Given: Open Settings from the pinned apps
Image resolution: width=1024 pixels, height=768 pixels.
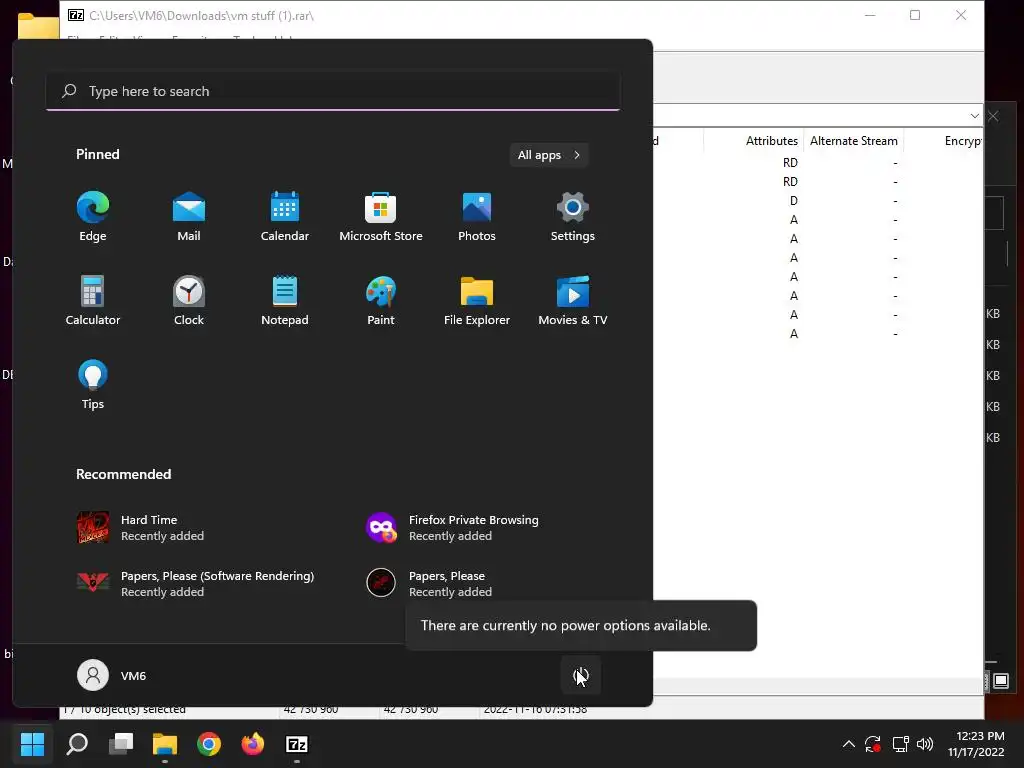Looking at the screenshot, I should pyautogui.click(x=573, y=217).
